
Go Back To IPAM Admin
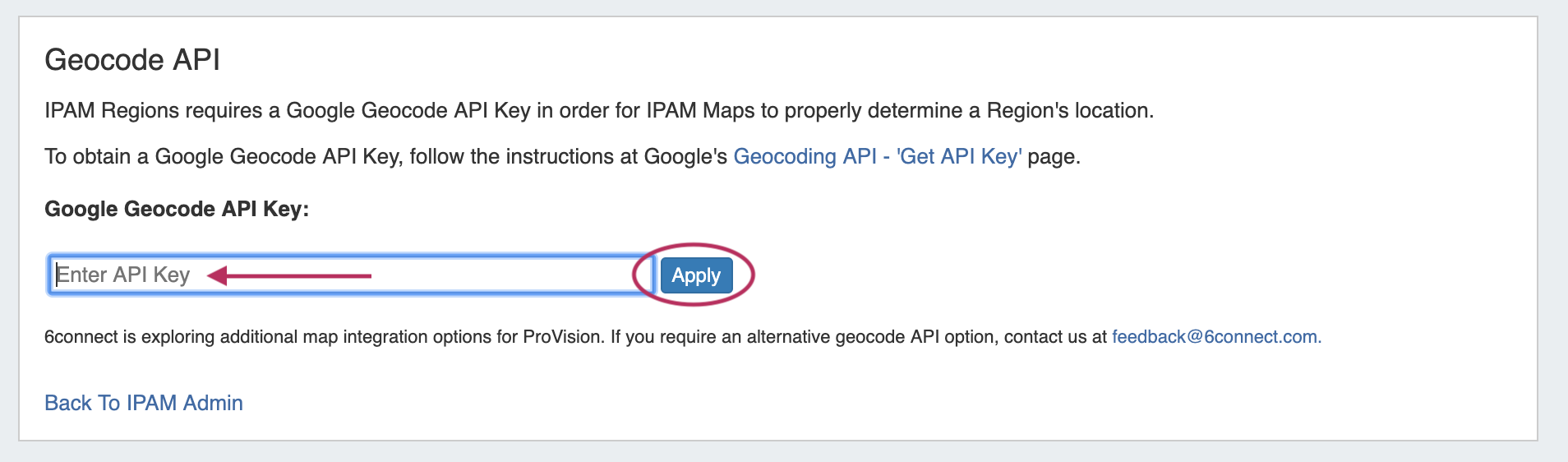(144, 403)
